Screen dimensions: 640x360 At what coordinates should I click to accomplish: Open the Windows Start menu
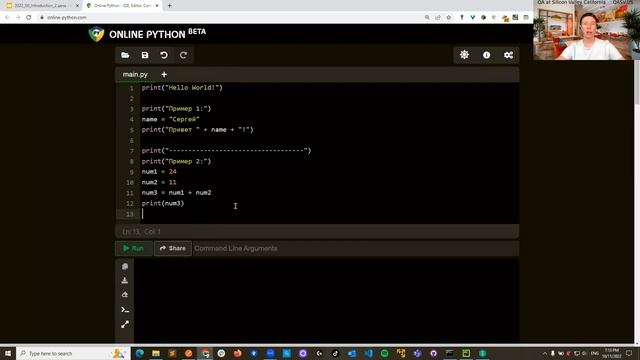8,353
